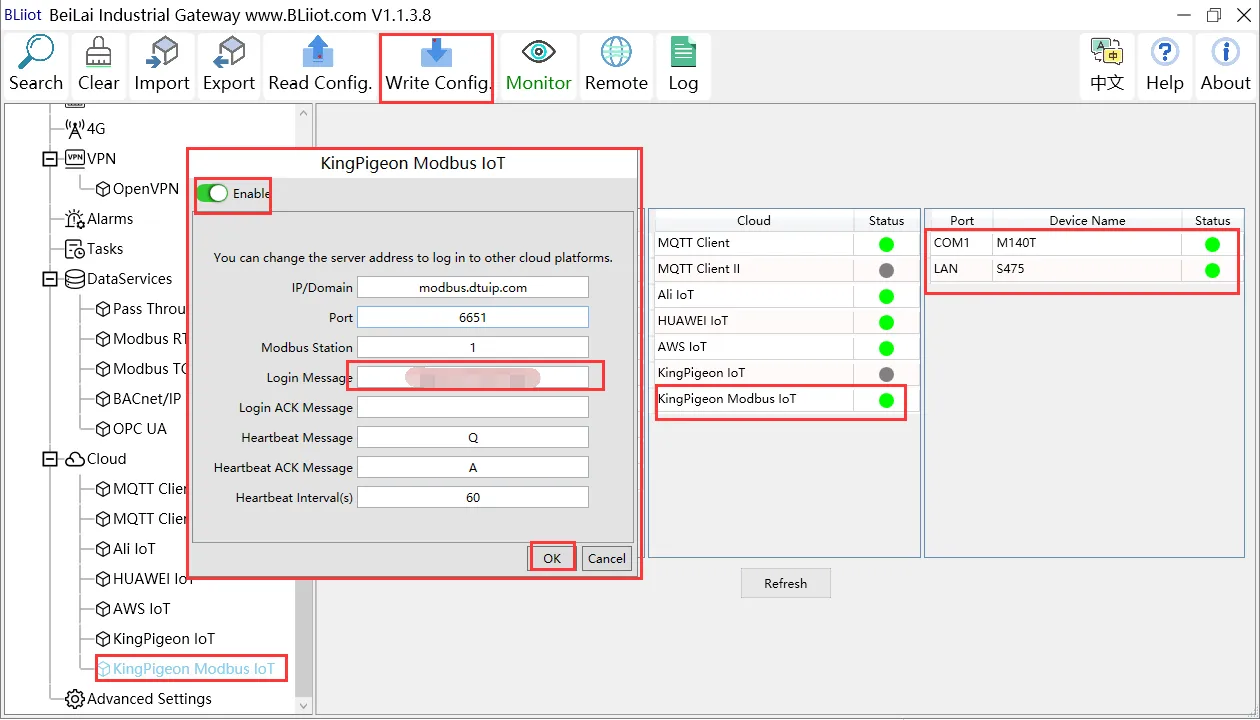Select KingPigeon Modbus IoT tree item
The image size is (1260, 720).
tap(185, 669)
